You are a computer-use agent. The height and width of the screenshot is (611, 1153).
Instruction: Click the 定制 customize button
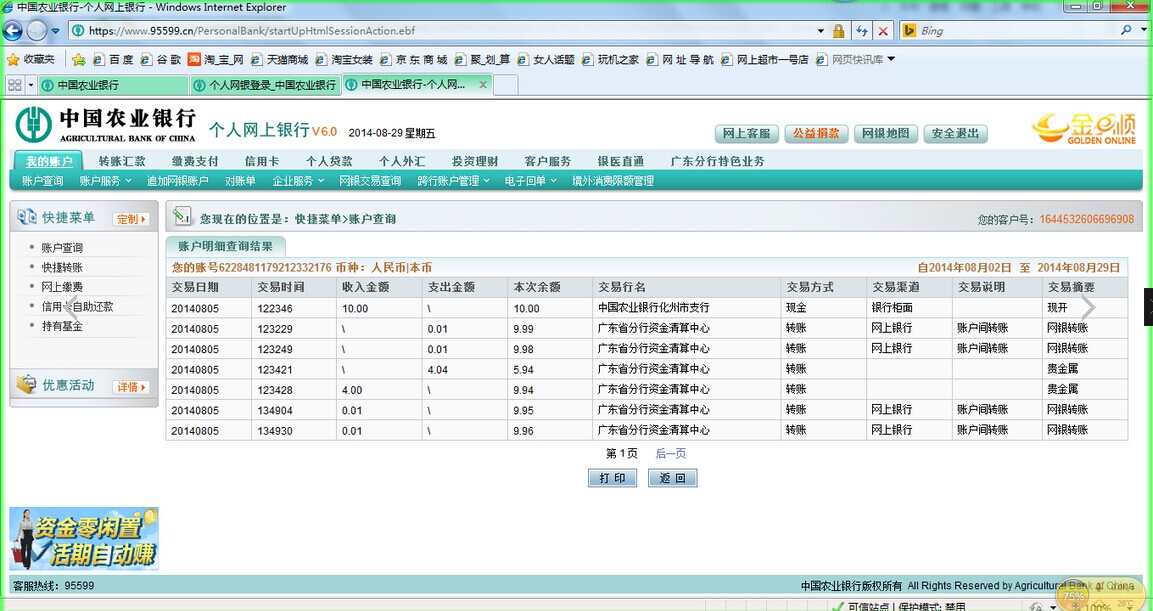[x=132, y=219]
